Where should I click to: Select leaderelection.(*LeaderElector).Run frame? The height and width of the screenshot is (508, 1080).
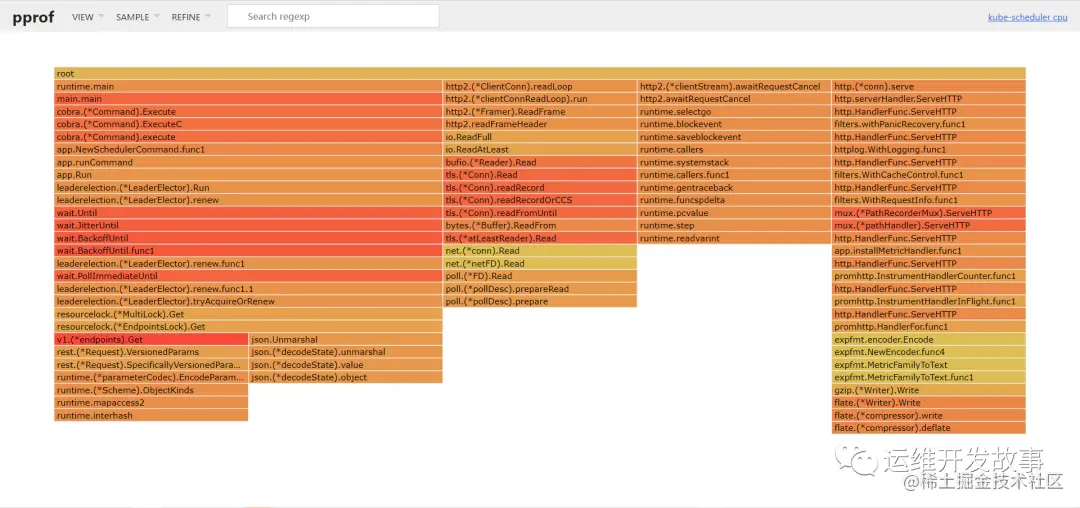(248, 188)
